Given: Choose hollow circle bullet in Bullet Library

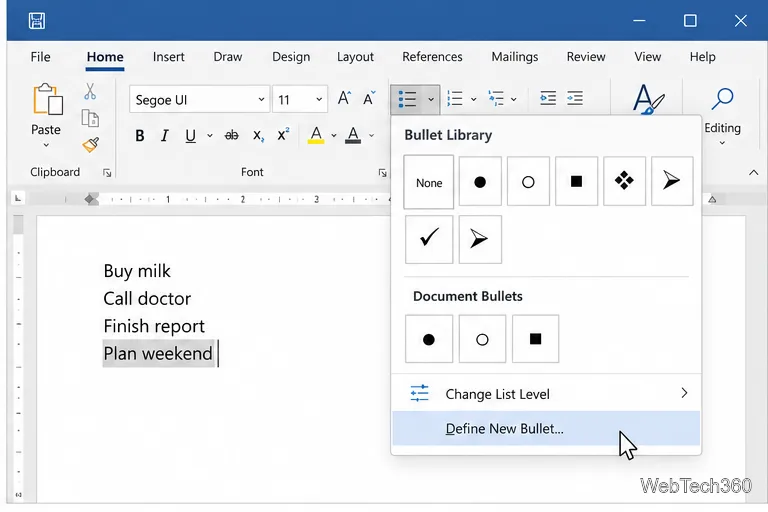Looking at the screenshot, I should click(528, 181).
